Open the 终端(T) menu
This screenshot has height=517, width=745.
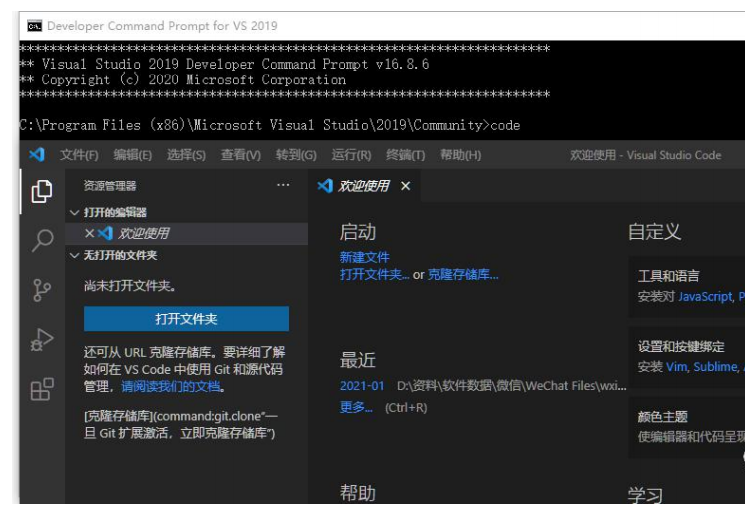point(405,155)
